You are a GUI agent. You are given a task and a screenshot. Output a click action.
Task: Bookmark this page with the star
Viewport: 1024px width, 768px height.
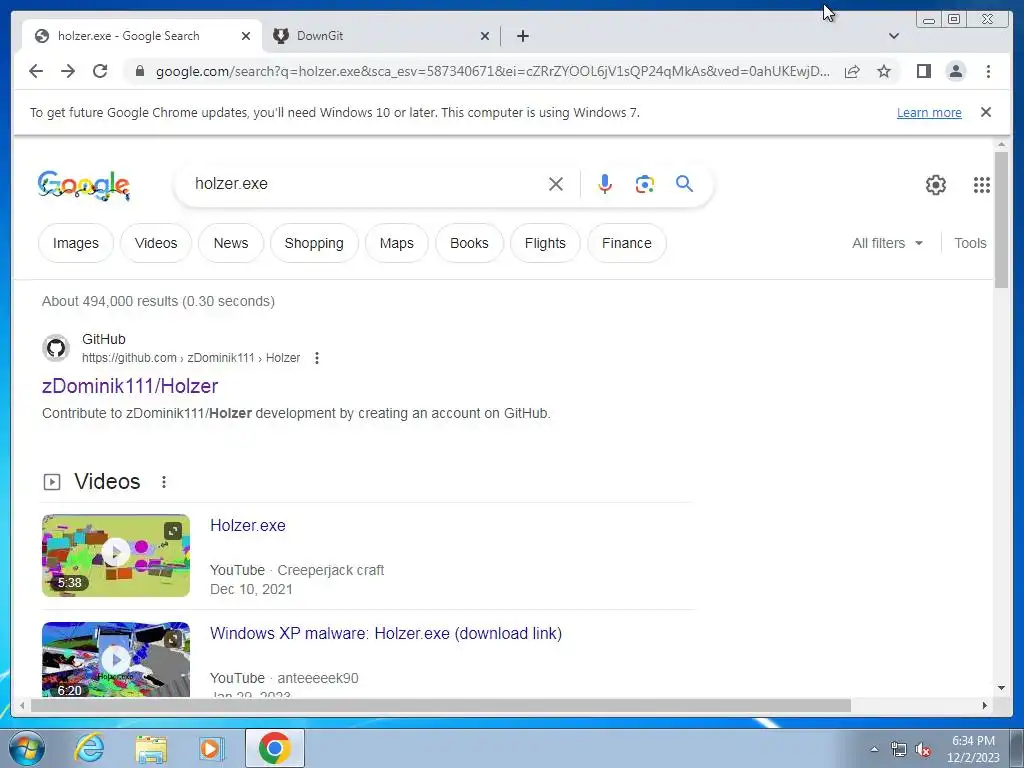(x=884, y=71)
